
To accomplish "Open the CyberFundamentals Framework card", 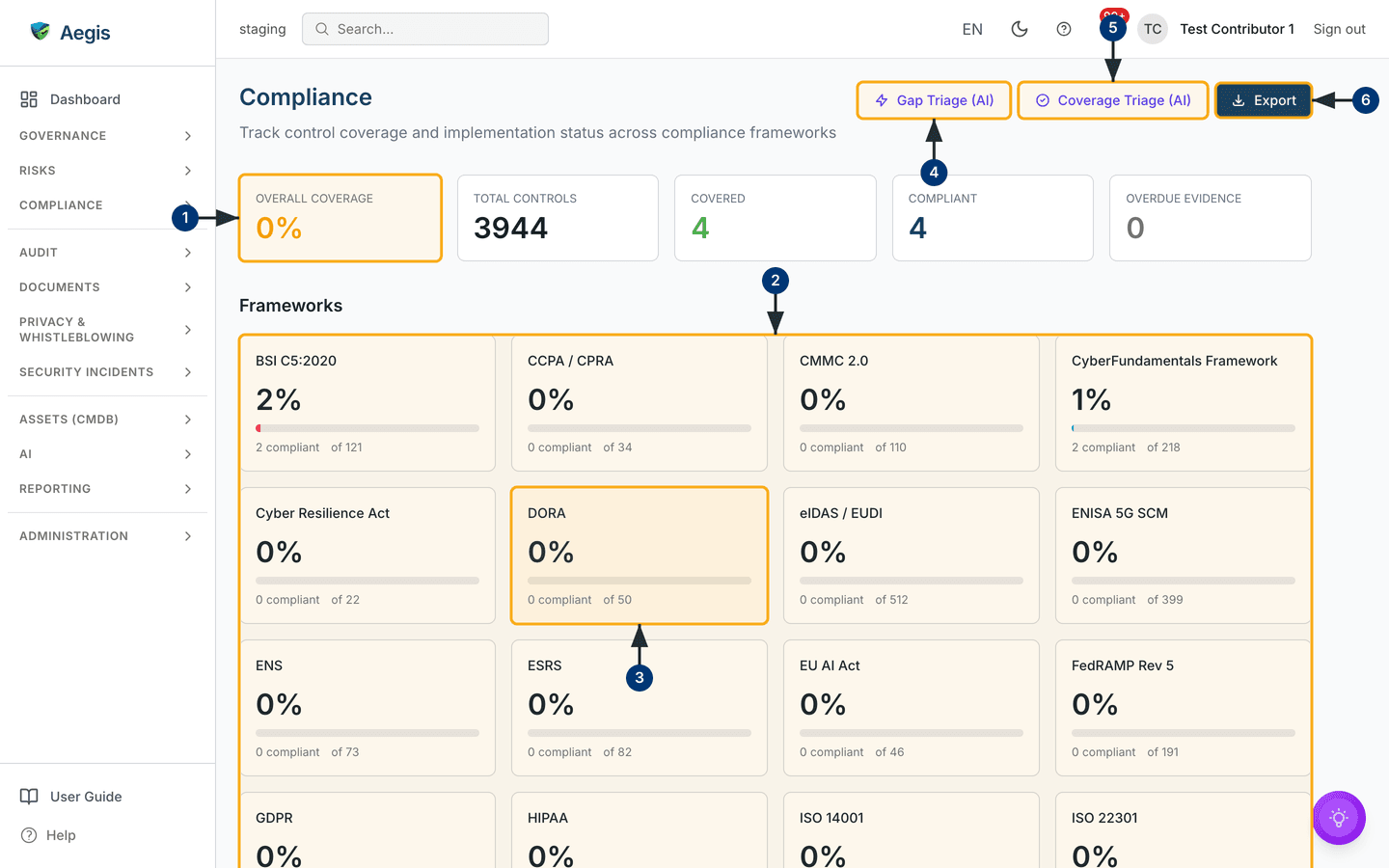I will (1184, 403).
